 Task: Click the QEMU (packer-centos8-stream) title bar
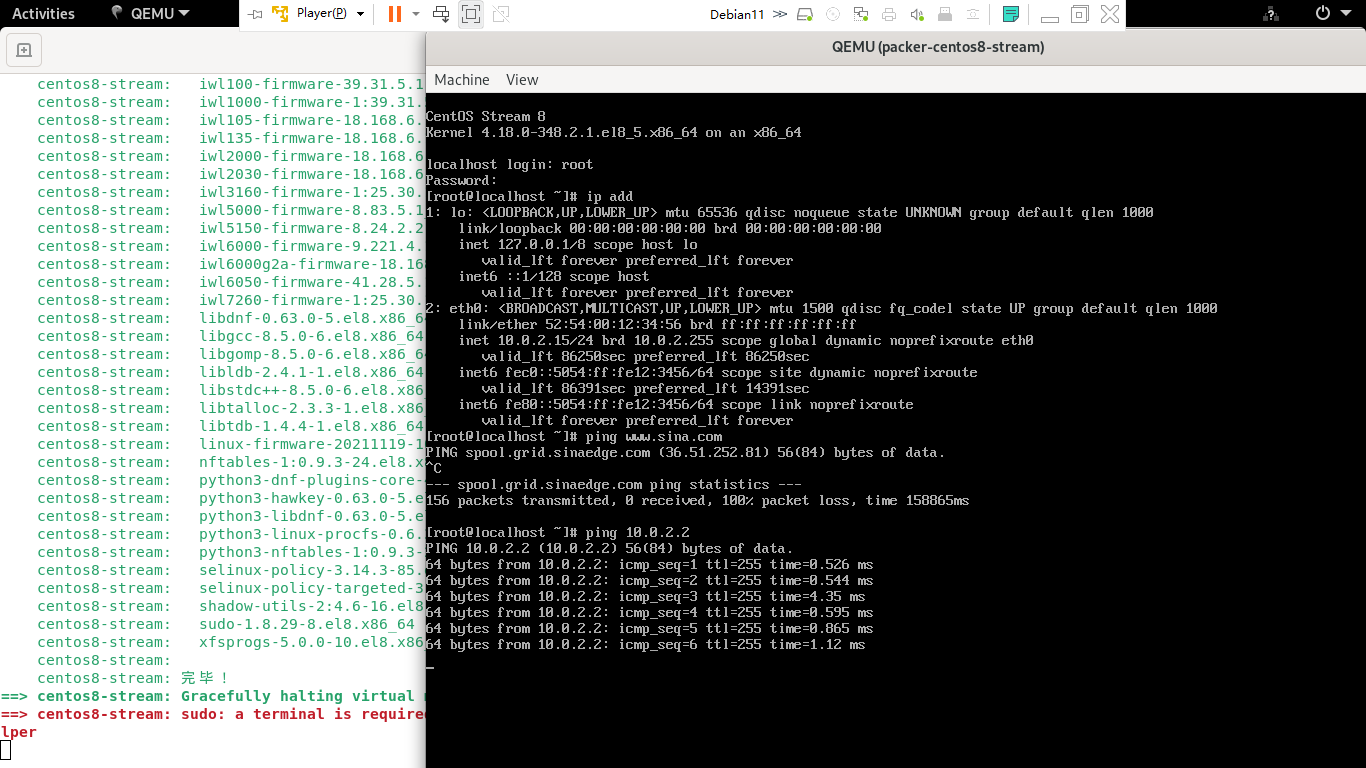point(938,47)
